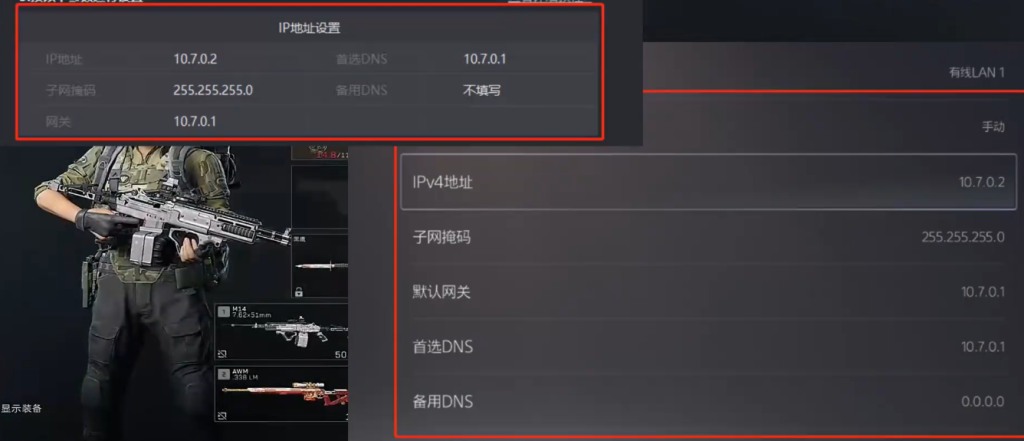Select the 备用DNS setting row

pyautogui.click(x=708, y=401)
